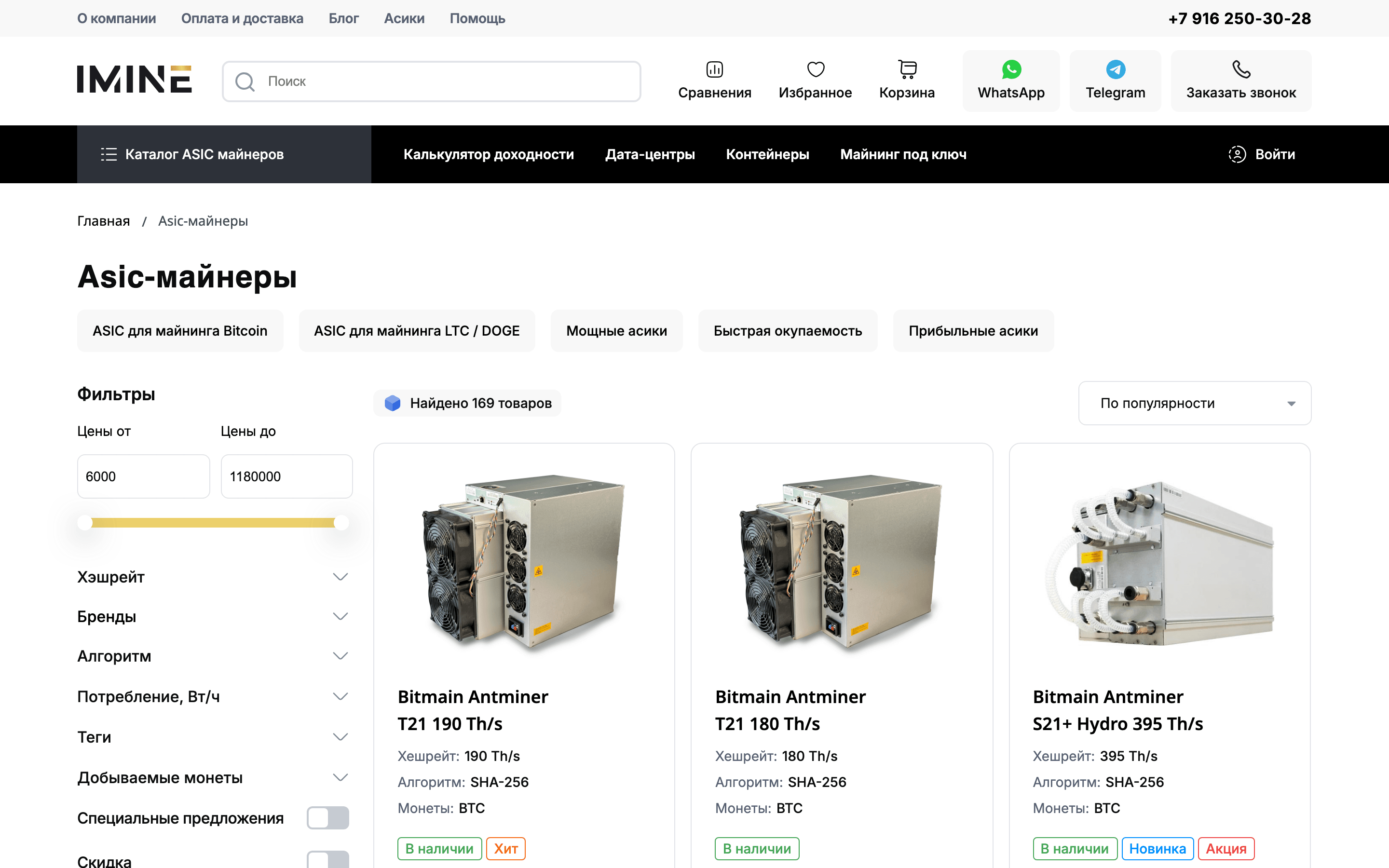Click the Цены от input field
This screenshot has width=1389, height=868.
pos(144,476)
